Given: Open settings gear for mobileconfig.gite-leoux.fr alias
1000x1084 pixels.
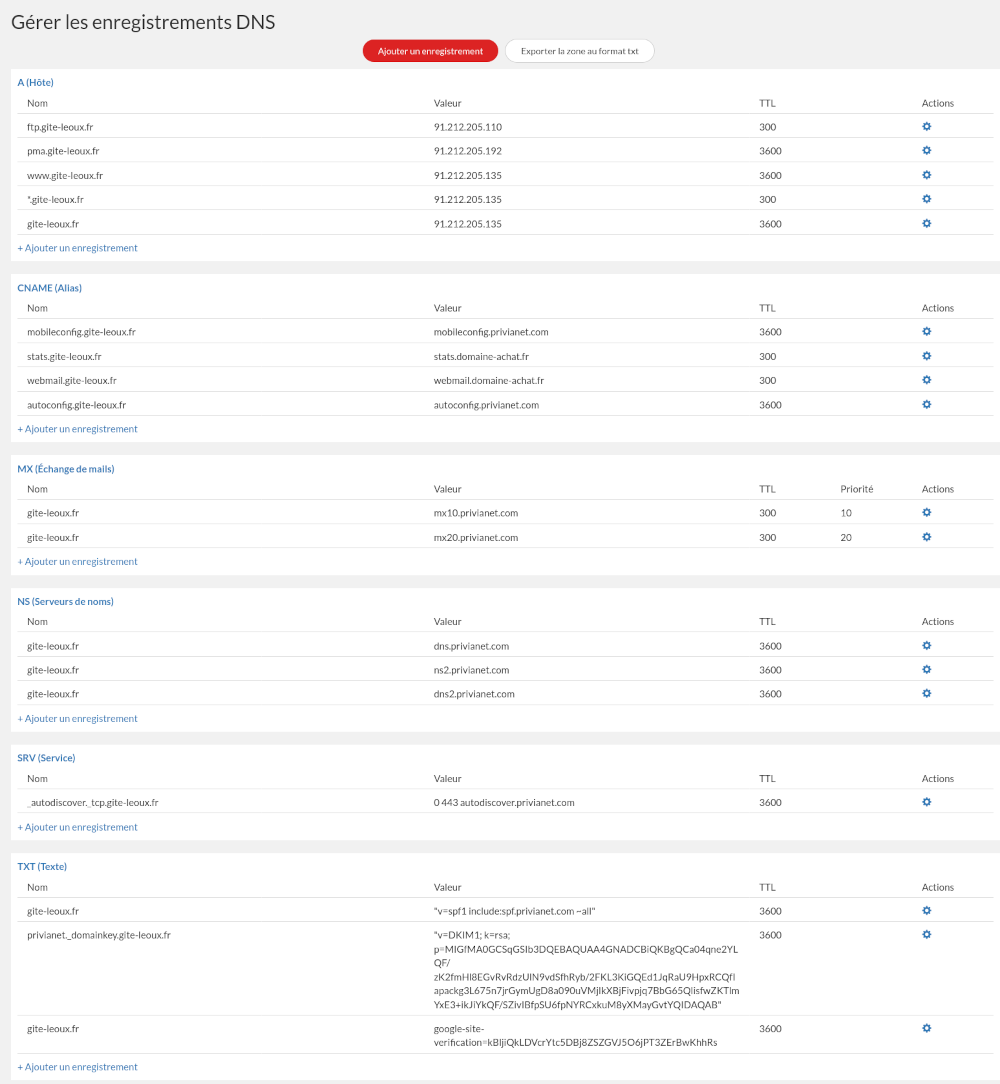Looking at the screenshot, I should [x=926, y=332].
